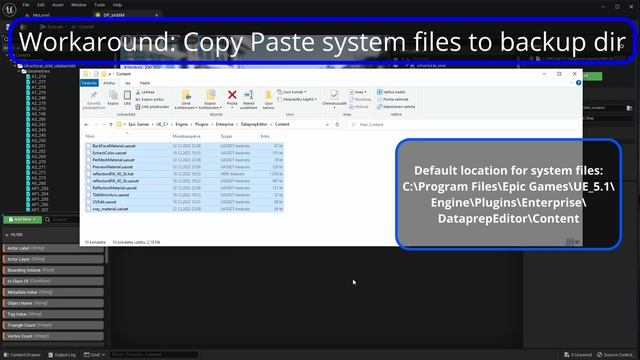Open the Näytä ribbon tab
The image size is (640, 360).
(145, 83)
